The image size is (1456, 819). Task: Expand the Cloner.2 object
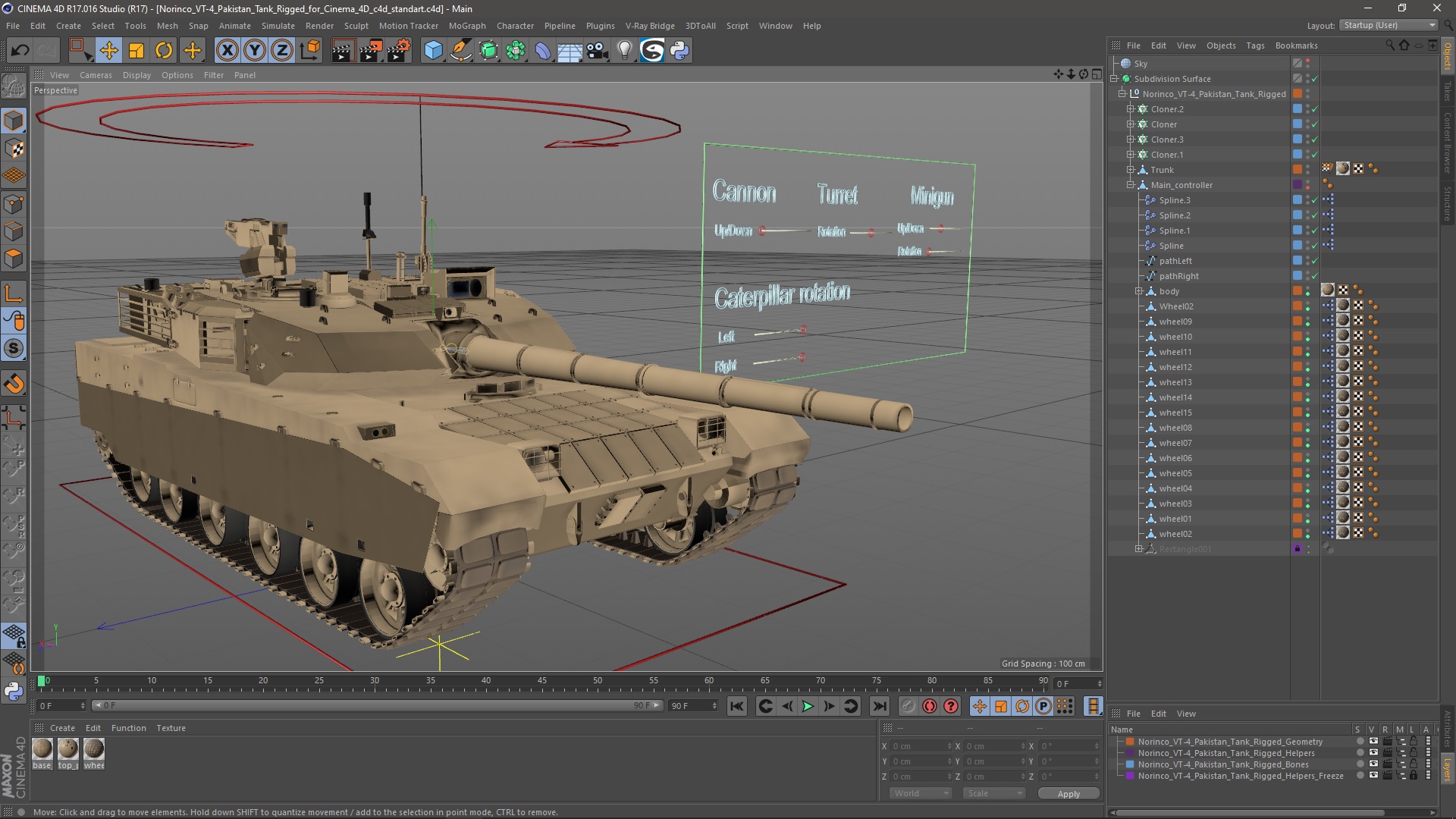pyautogui.click(x=1130, y=109)
